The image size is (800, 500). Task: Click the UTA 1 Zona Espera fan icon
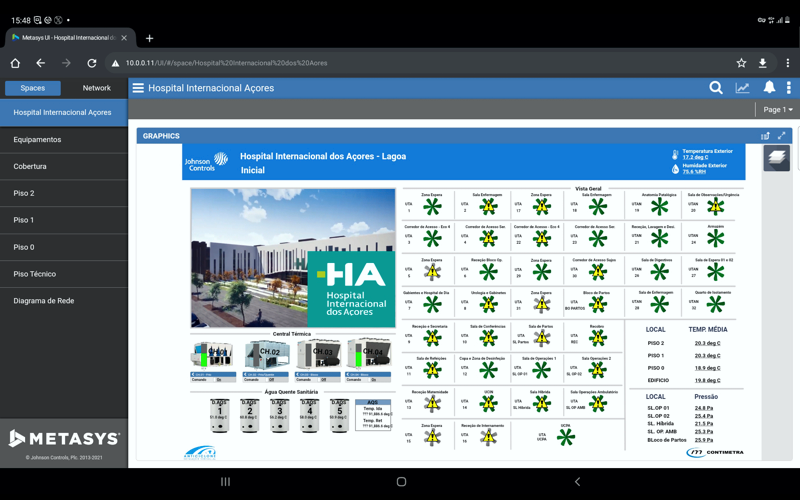pos(432,207)
